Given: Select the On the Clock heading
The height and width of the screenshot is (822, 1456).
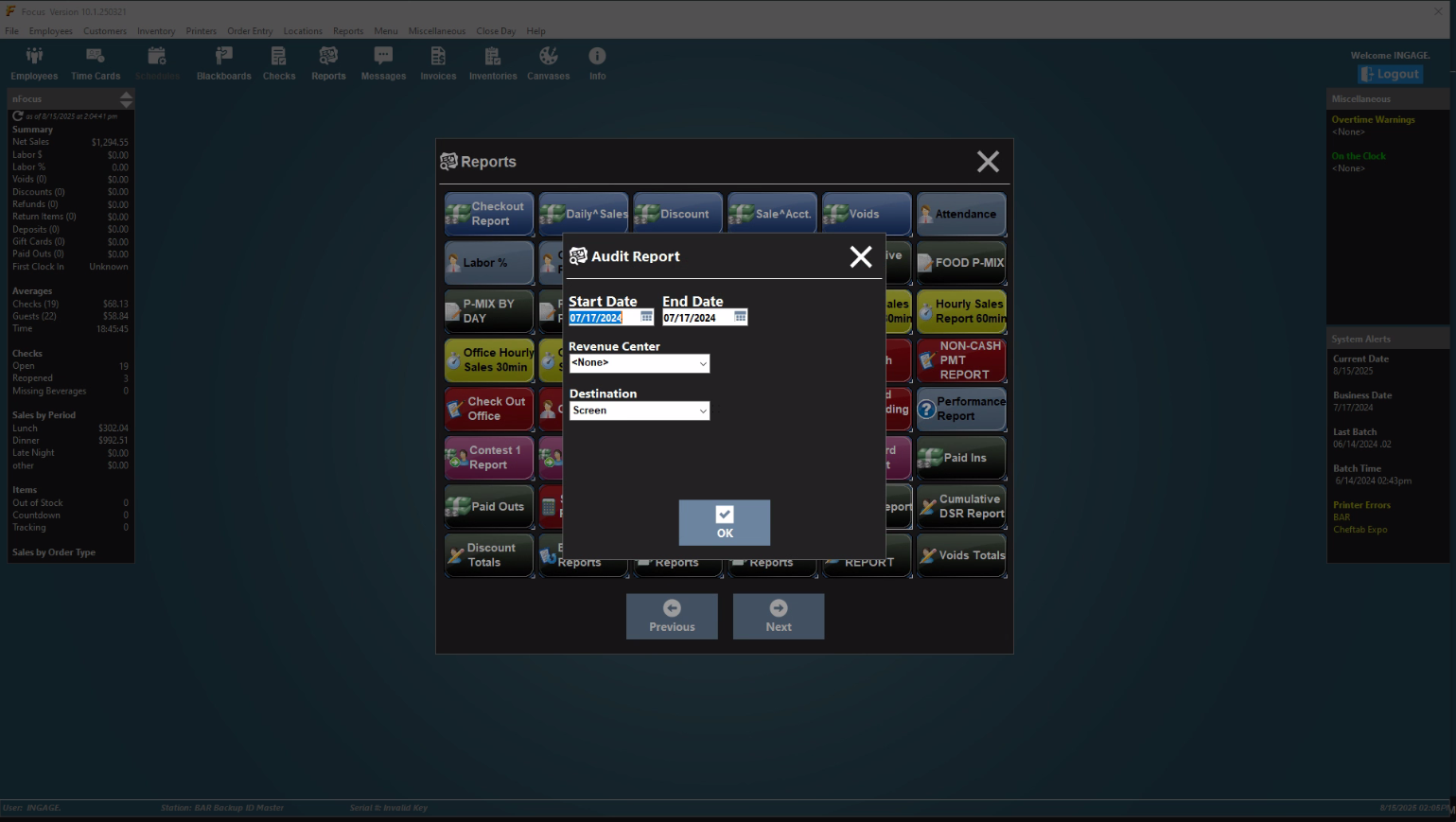Looking at the screenshot, I should point(1359,156).
